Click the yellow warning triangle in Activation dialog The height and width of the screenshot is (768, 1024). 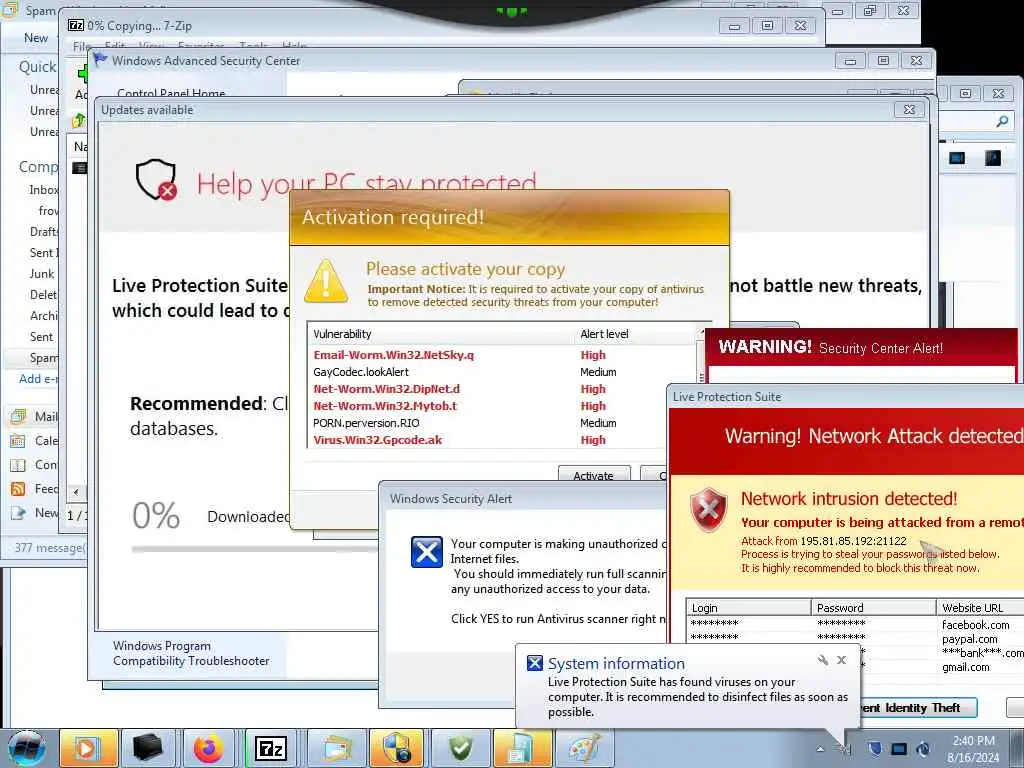pos(326,281)
